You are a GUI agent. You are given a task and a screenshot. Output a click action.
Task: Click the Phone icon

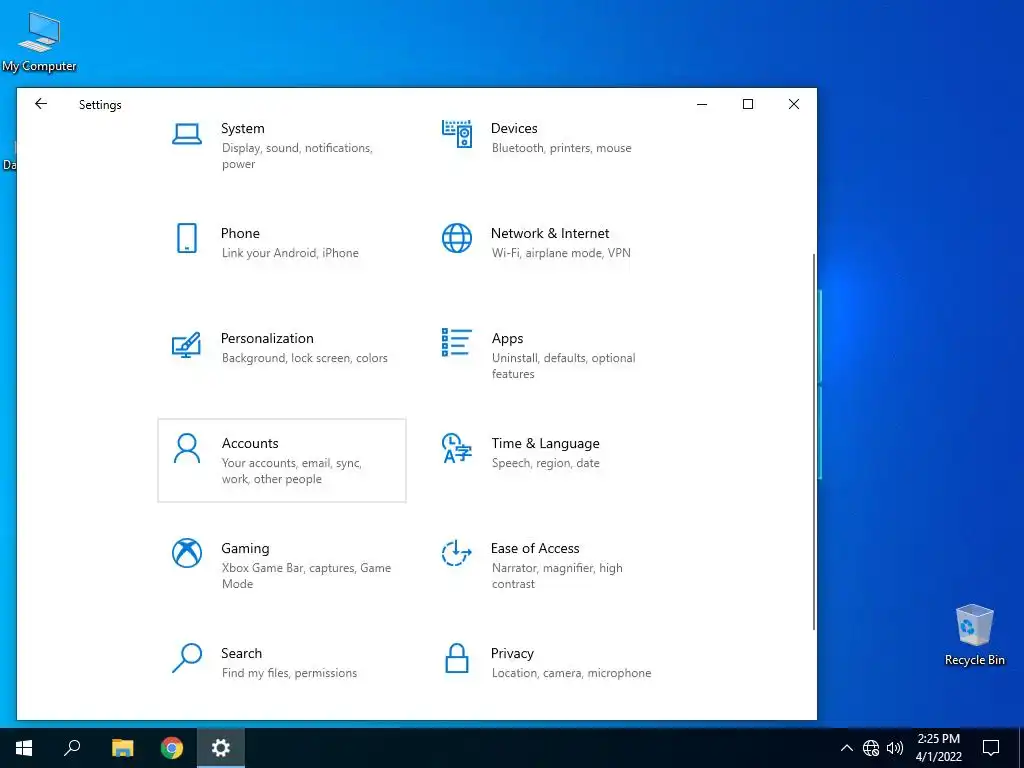(187, 238)
